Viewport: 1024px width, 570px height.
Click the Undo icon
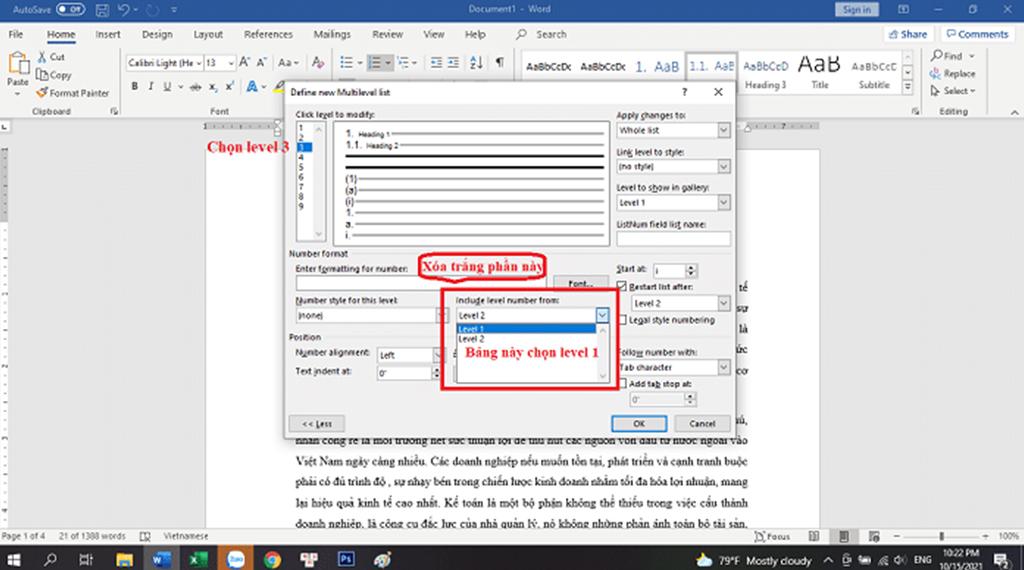click(x=123, y=10)
